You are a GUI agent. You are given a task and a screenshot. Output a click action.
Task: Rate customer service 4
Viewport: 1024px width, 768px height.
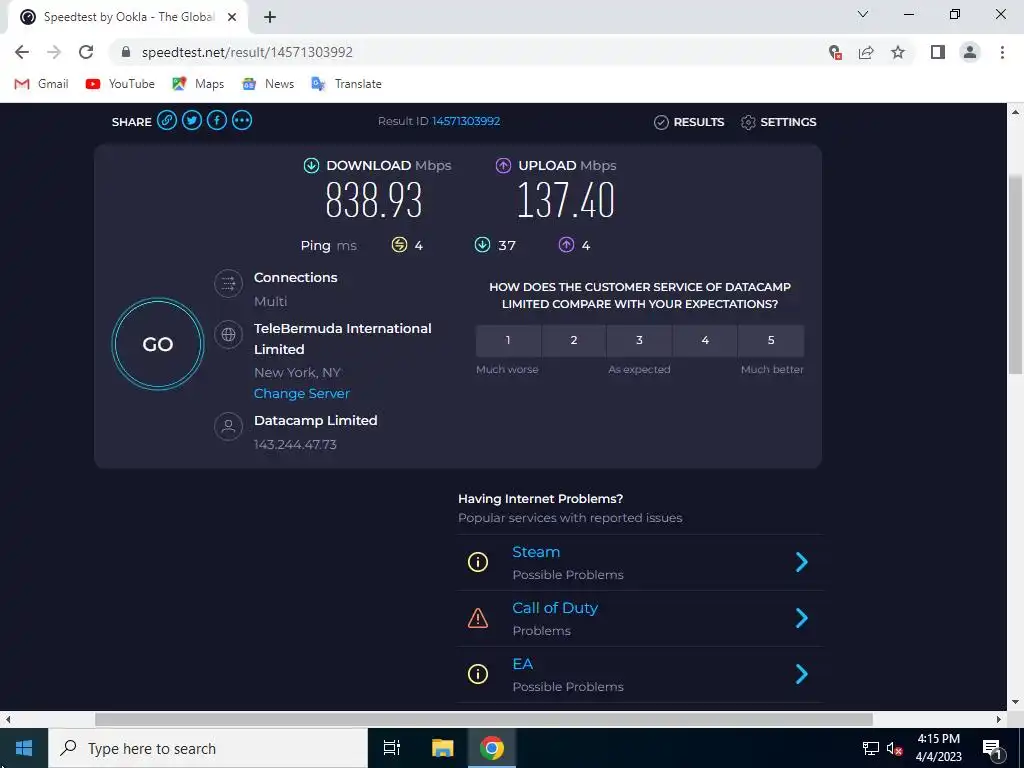705,340
